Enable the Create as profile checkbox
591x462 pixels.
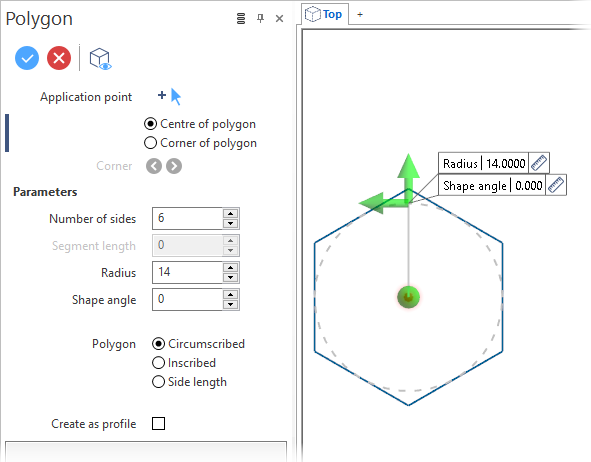tap(158, 424)
